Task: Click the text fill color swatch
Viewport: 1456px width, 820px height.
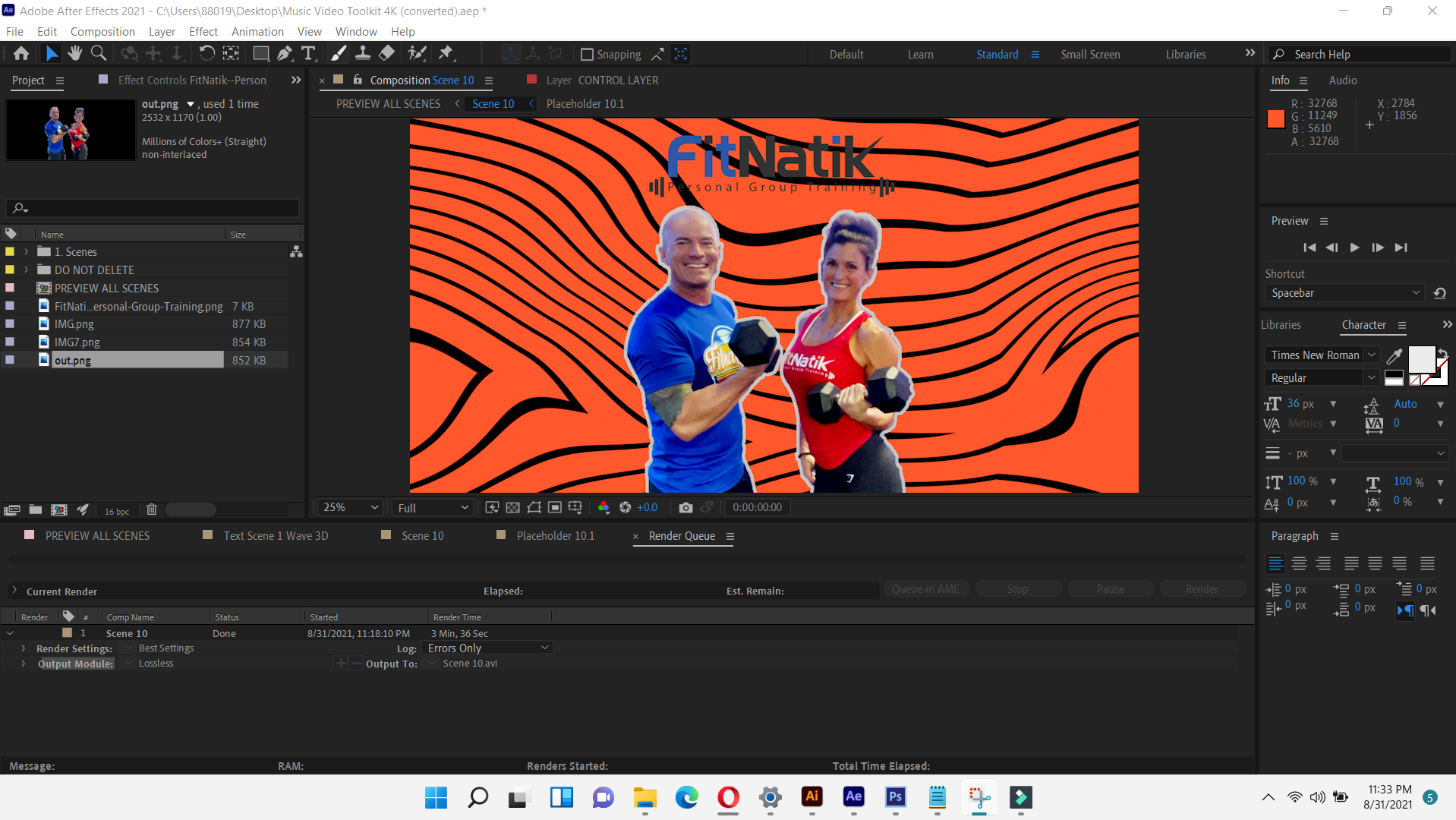Action: click(1421, 358)
